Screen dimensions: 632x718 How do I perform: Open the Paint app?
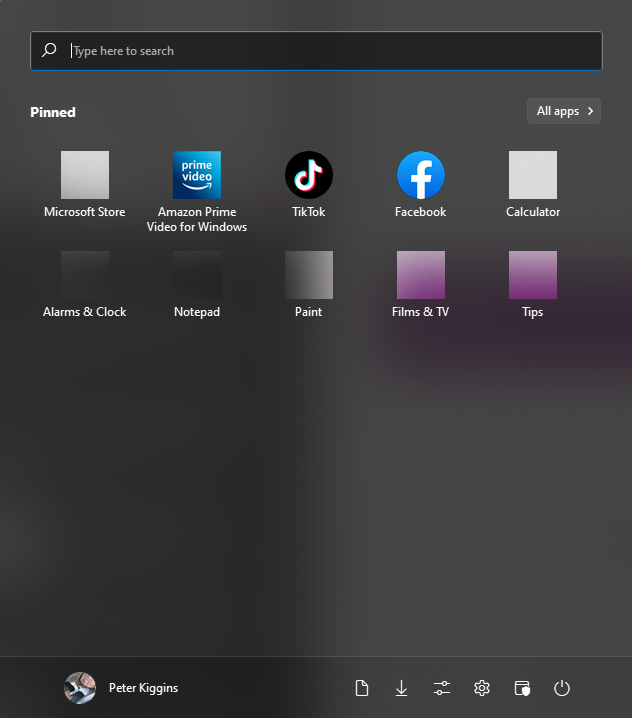coord(309,284)
